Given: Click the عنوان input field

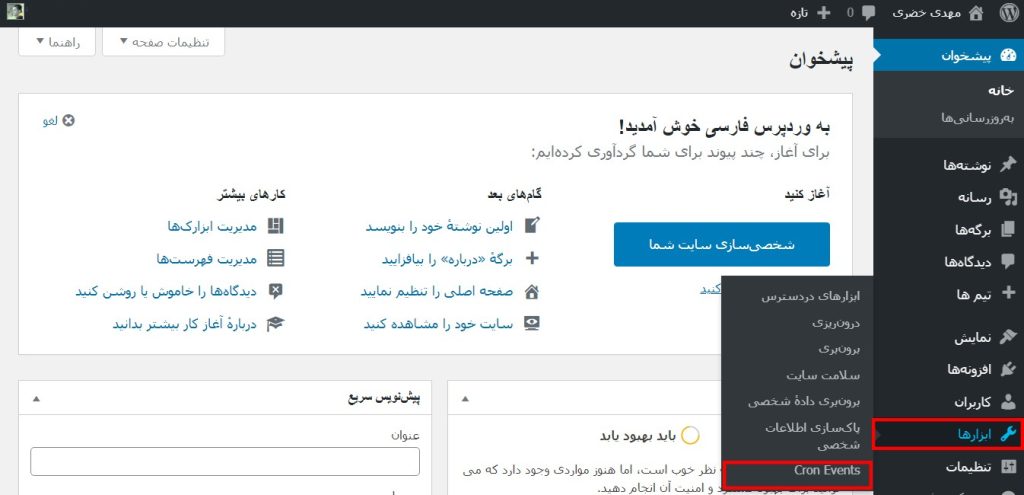Looking at the screenshot, I should click(225, 462).
